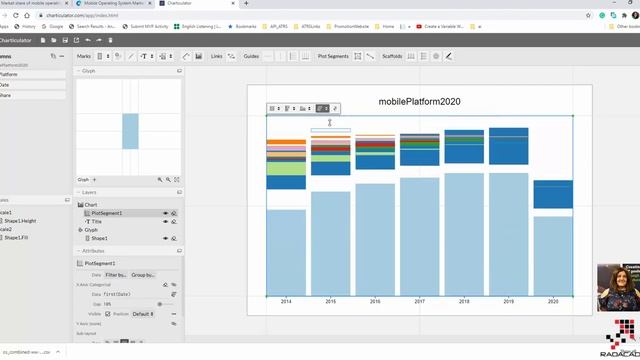Switch to Market share of mobile browser tab
This screenshot has height=360, width=640.
pos(34,3)
